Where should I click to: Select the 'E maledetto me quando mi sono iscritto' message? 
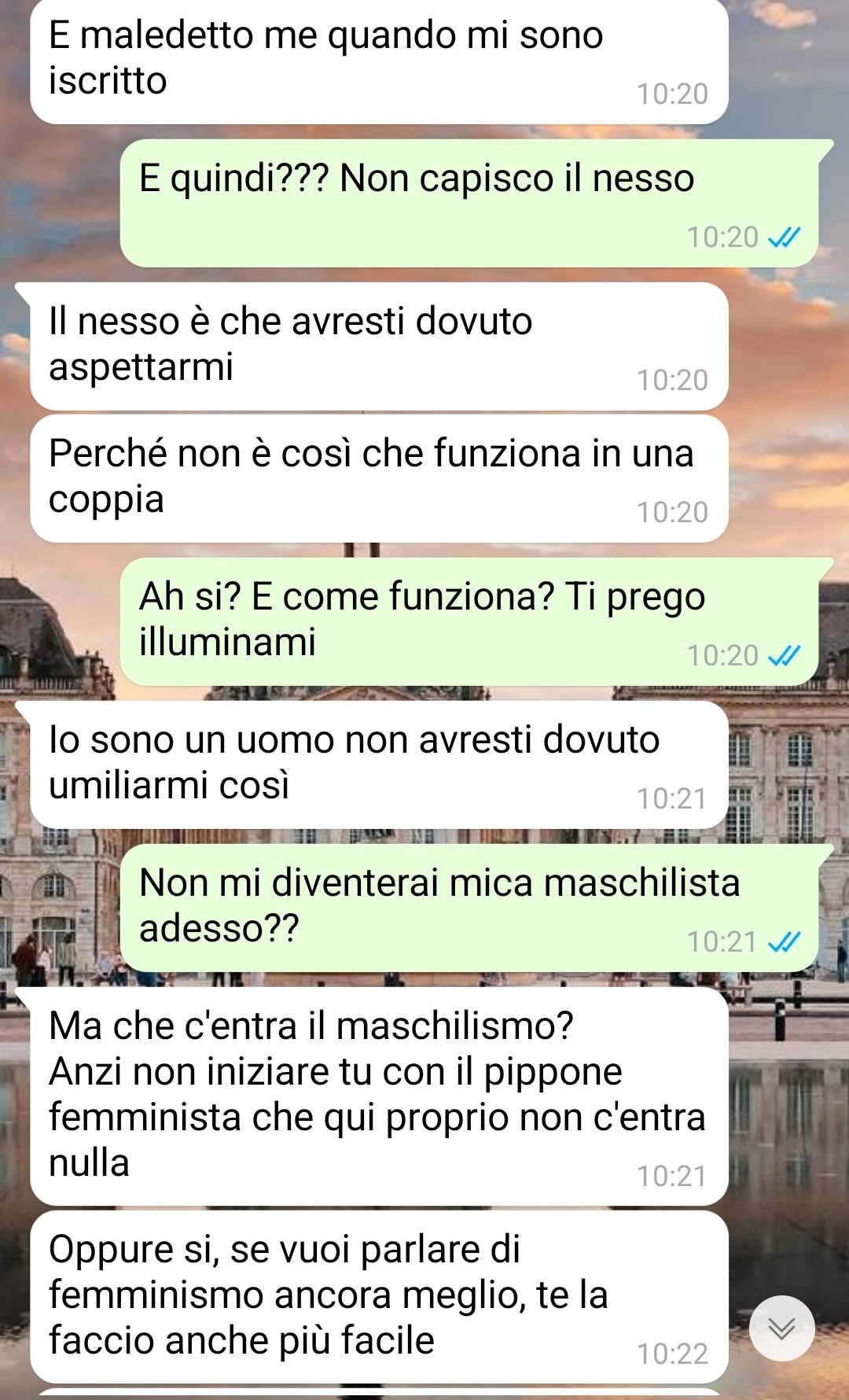[379, 60]
